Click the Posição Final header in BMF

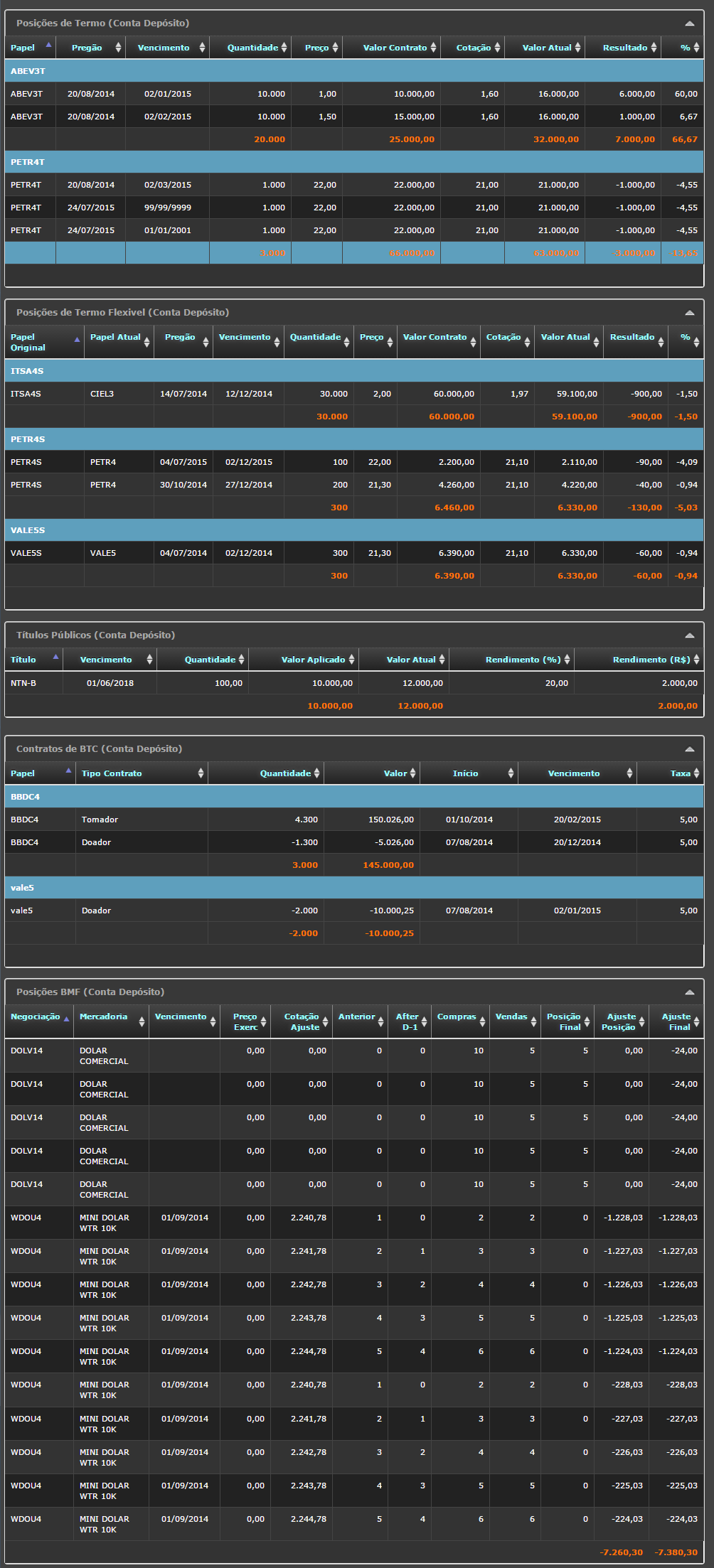coord(568,1022)
